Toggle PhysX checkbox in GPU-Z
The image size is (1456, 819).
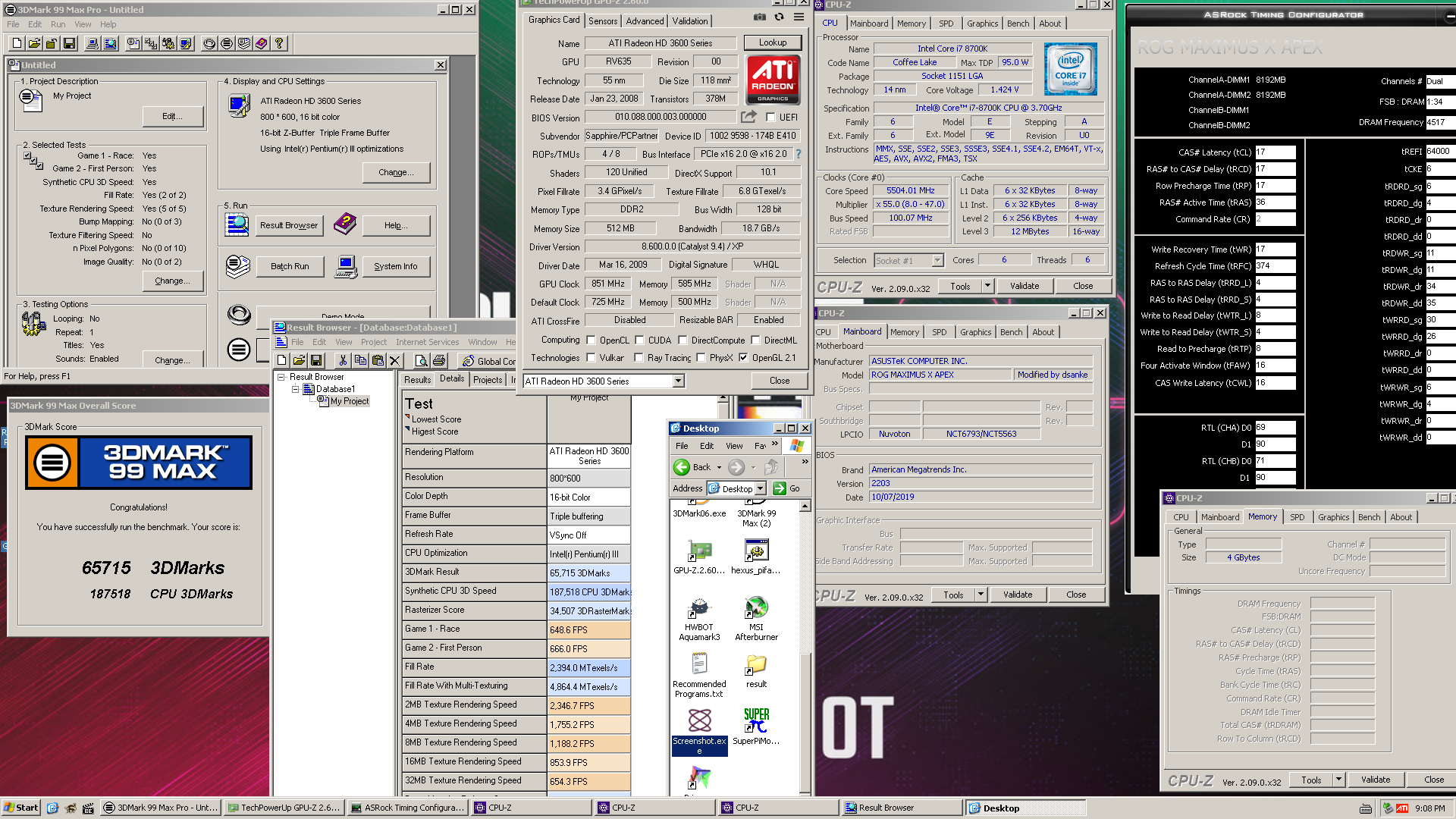click(x=701, y=358)
